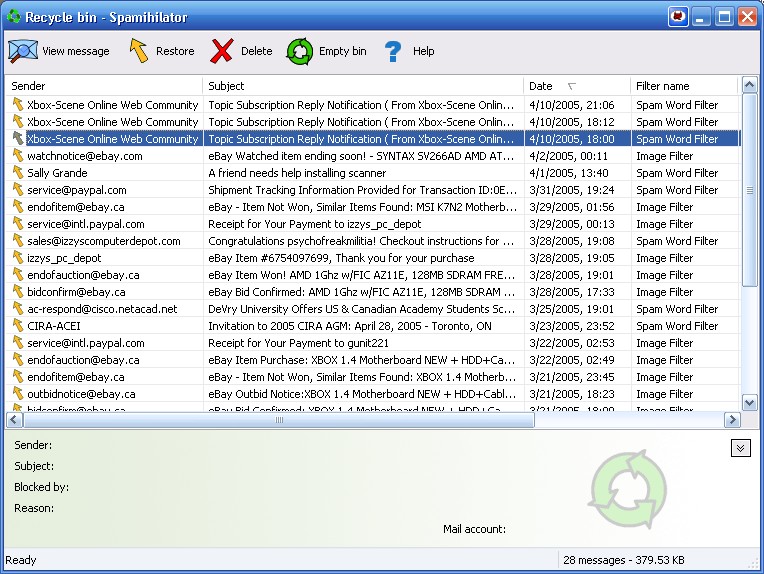Sort by the Sender column header
Image resolution: width=764 pixels, height=574 pixels.
104,86
